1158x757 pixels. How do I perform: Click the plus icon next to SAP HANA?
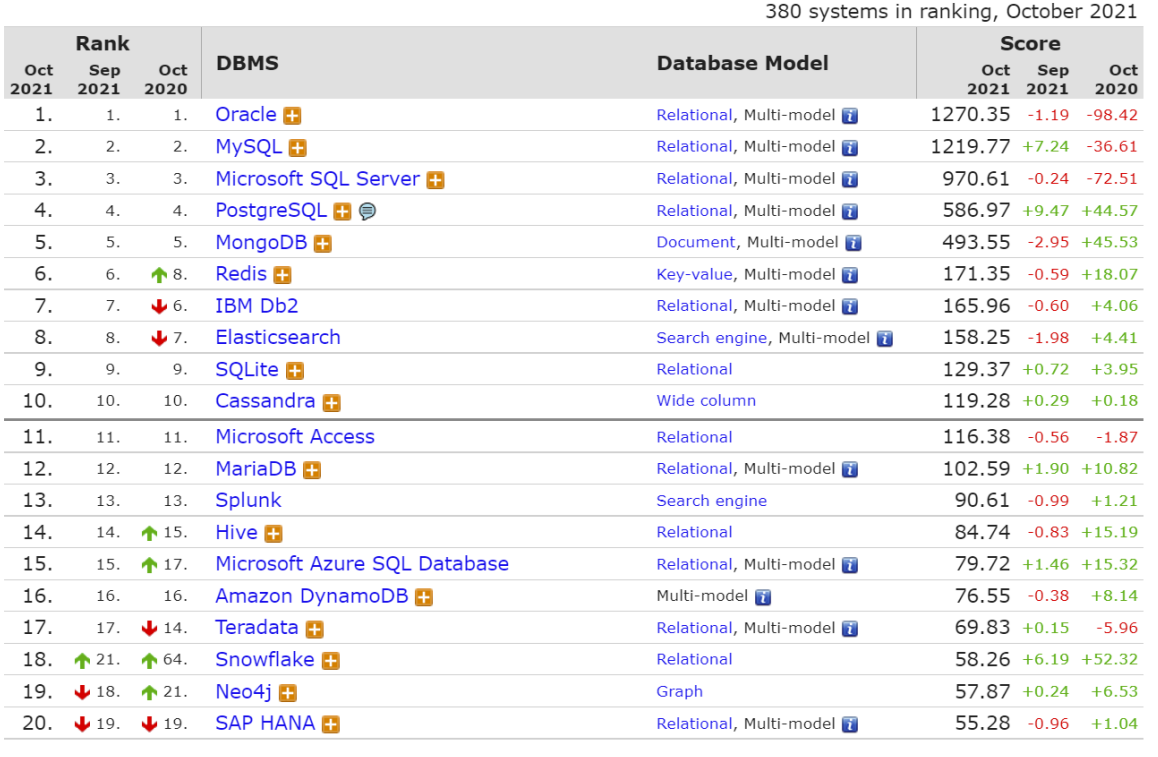click(x=331, y=725)
